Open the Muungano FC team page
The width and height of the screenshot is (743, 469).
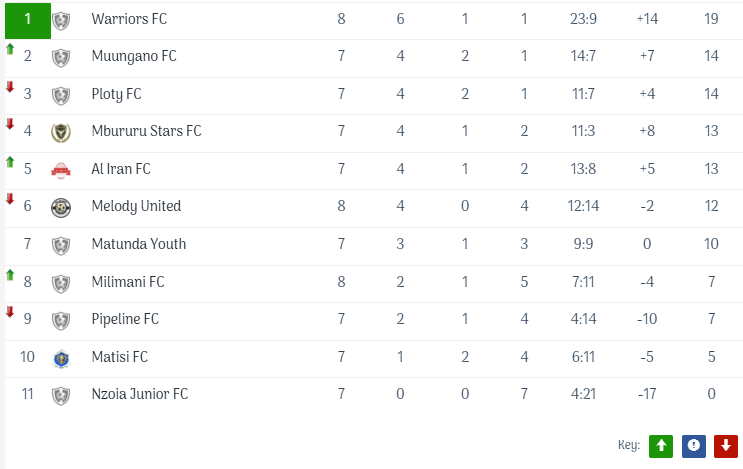click(x=133, y=56)
